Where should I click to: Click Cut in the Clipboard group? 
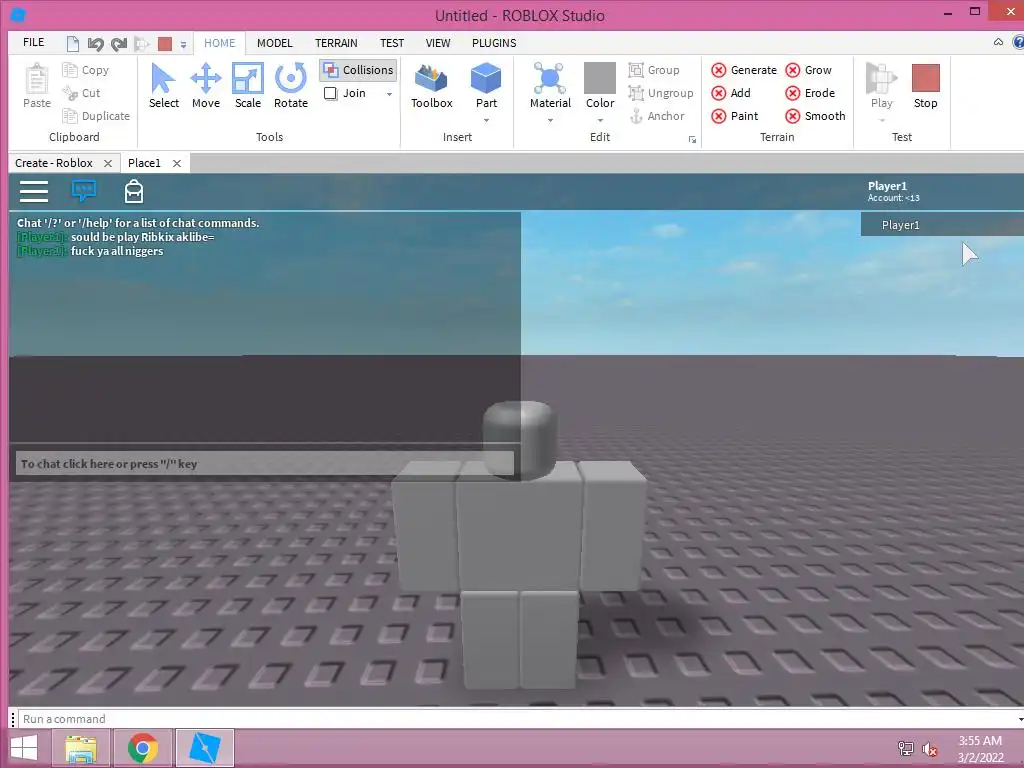pyautogui.click(x=82, y=93)
